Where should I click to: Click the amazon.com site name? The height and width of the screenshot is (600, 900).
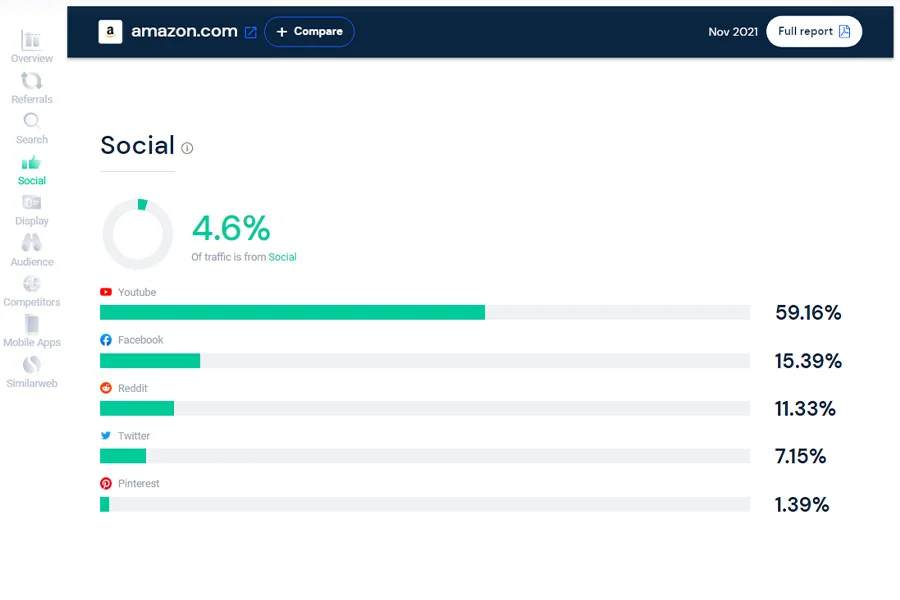[x=184, y=31]
